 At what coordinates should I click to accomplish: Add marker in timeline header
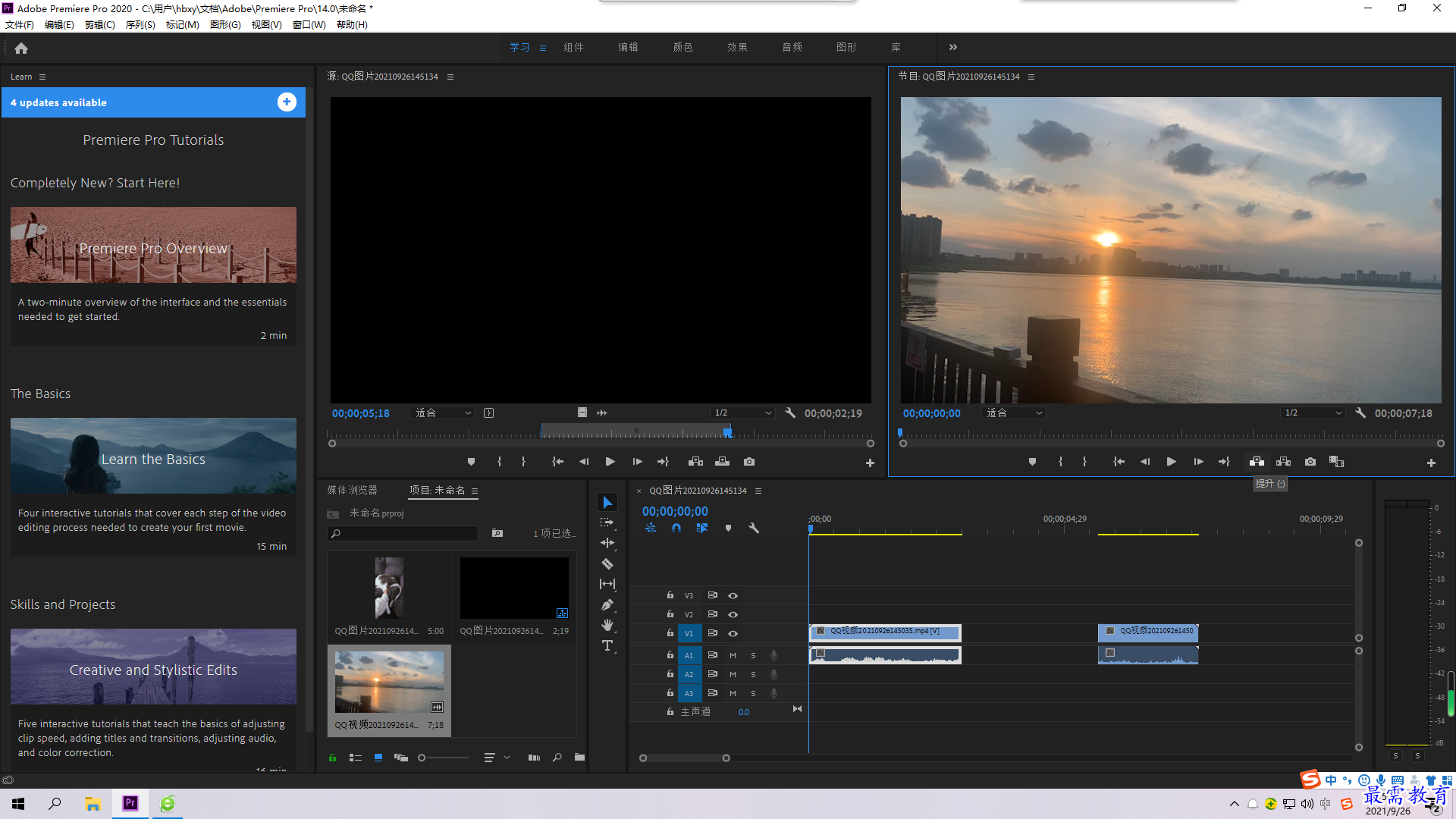coord(728,528)
